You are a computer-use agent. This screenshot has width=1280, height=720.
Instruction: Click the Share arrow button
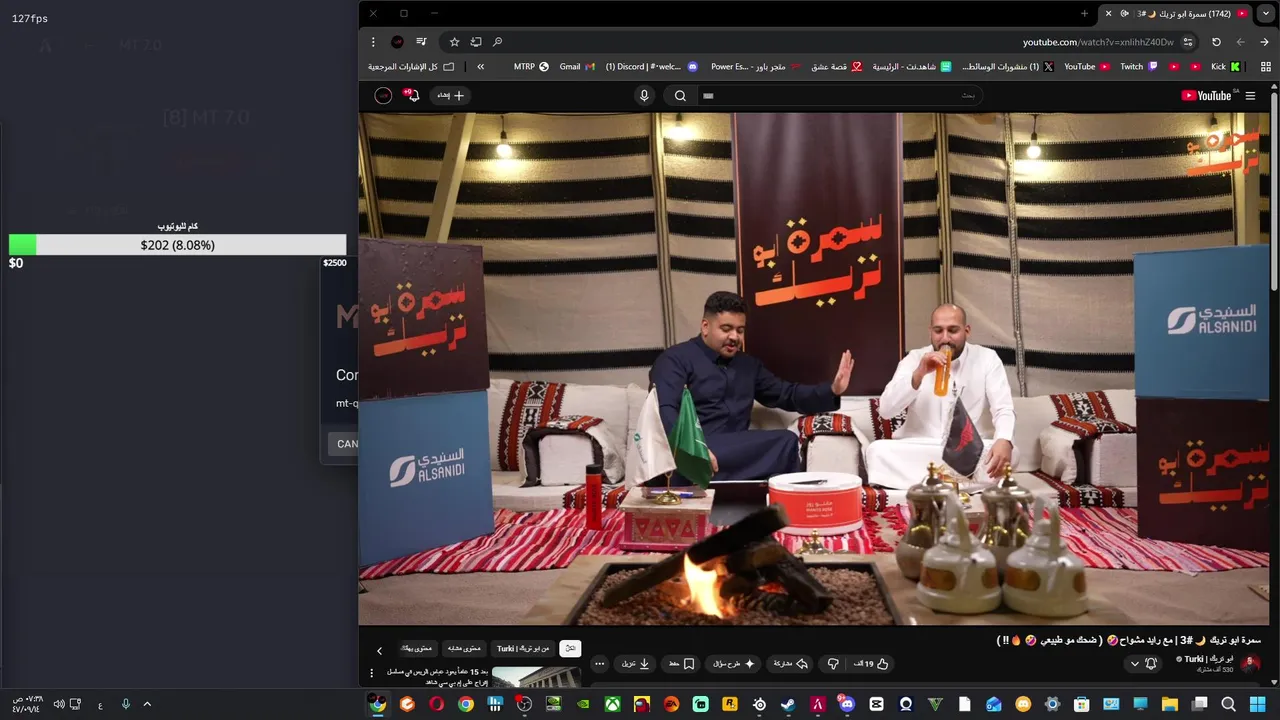coord(790,664)
